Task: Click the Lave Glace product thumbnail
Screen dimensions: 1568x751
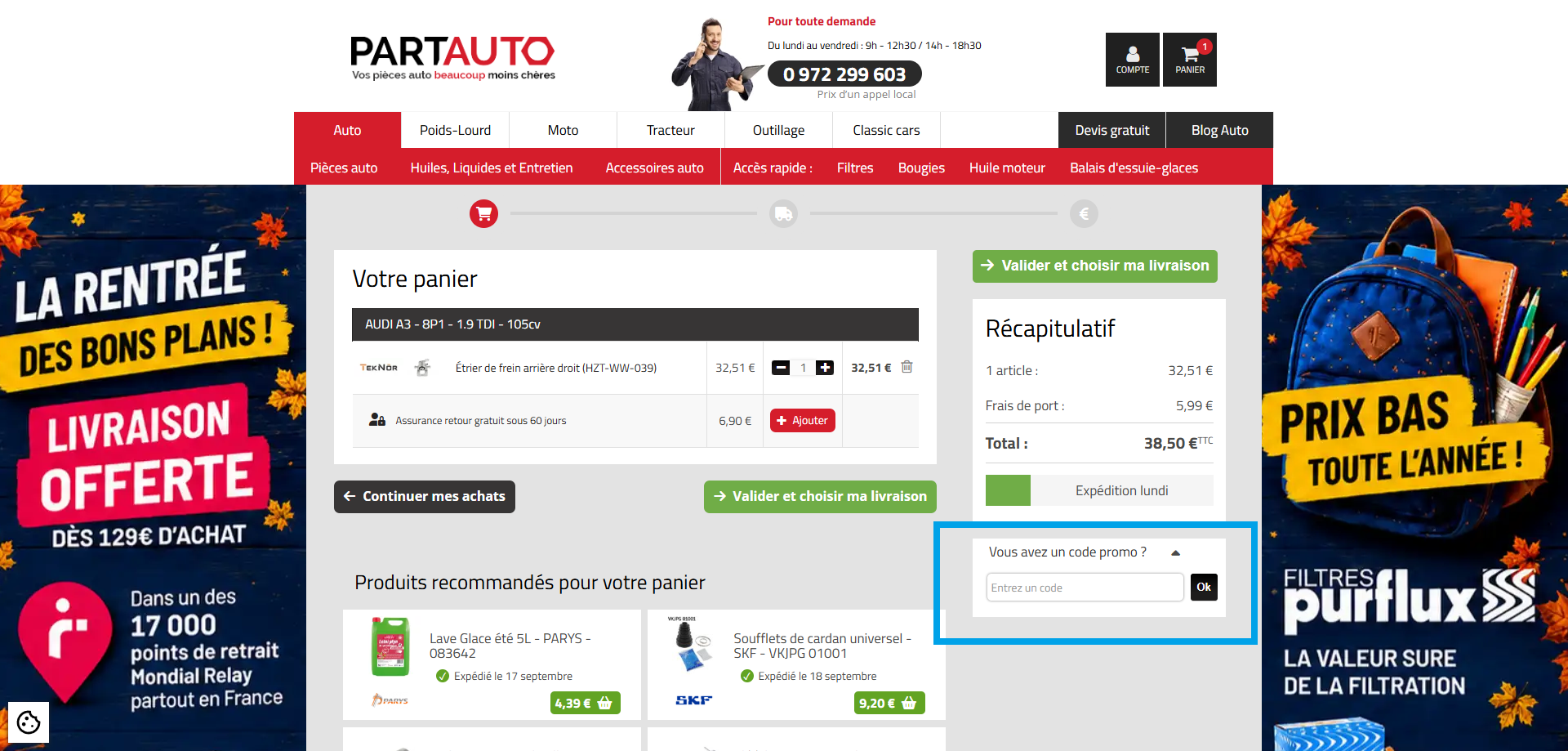Action: (390, 646)
